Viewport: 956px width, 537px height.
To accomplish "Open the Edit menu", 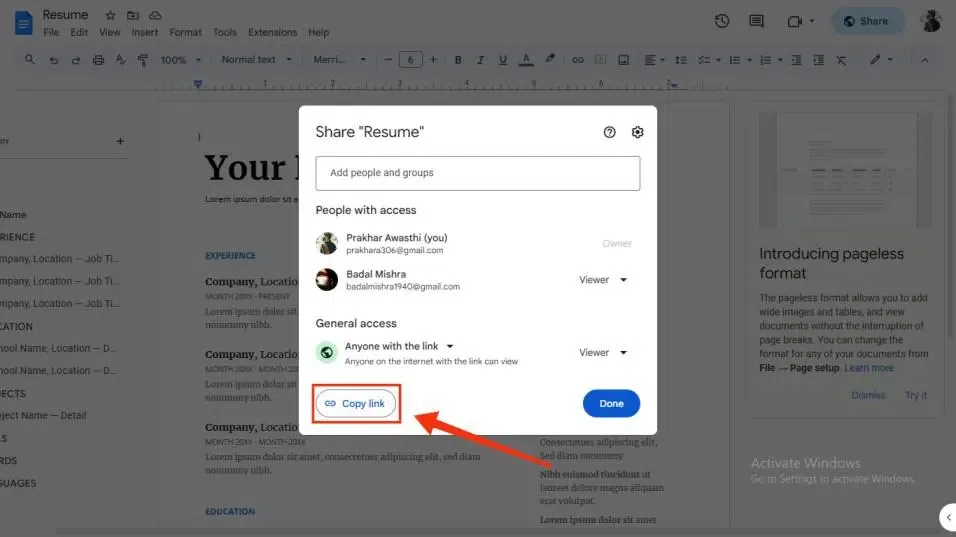I will (x=79, y=32).
